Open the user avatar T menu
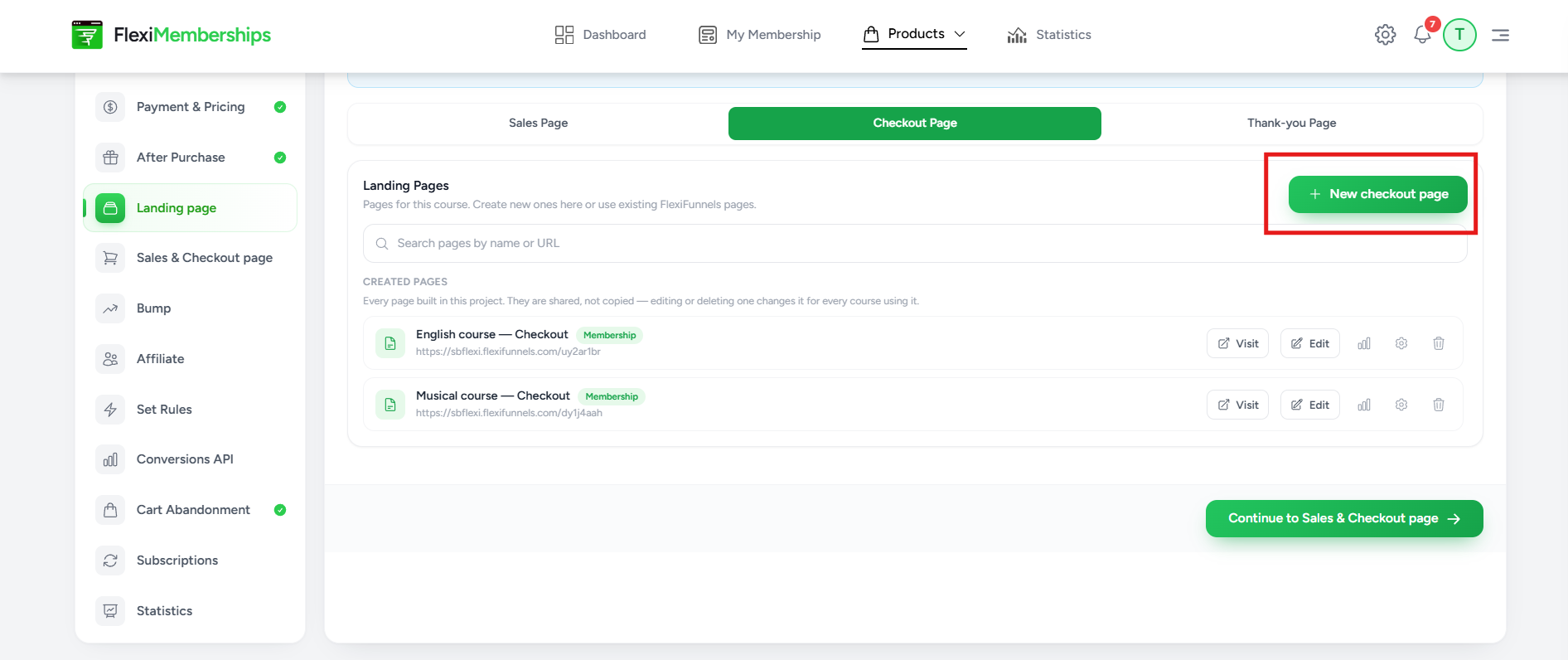This screenshot has height=660, width=1568. point(1459,35)
